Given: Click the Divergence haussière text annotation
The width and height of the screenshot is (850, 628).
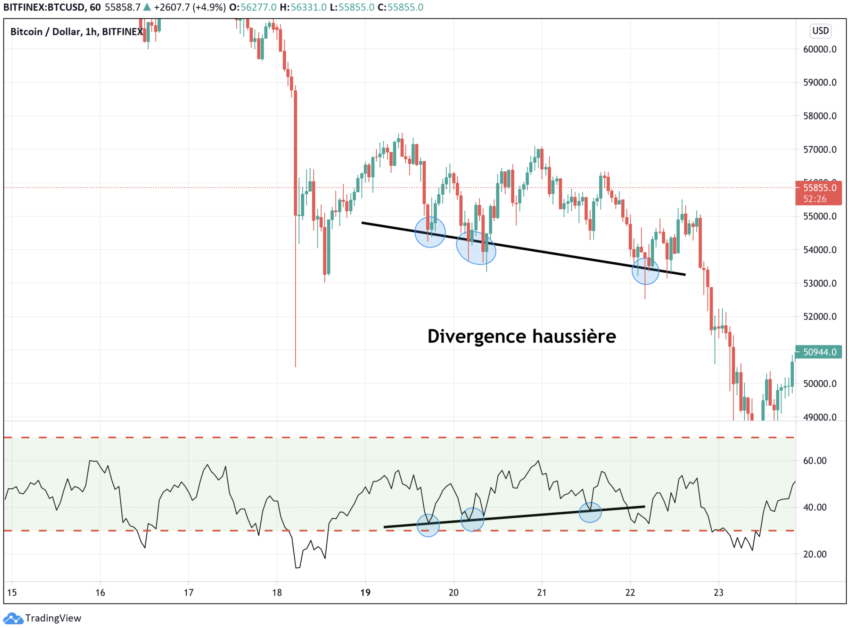Looking at the screenshot, I should click(523, 338).
